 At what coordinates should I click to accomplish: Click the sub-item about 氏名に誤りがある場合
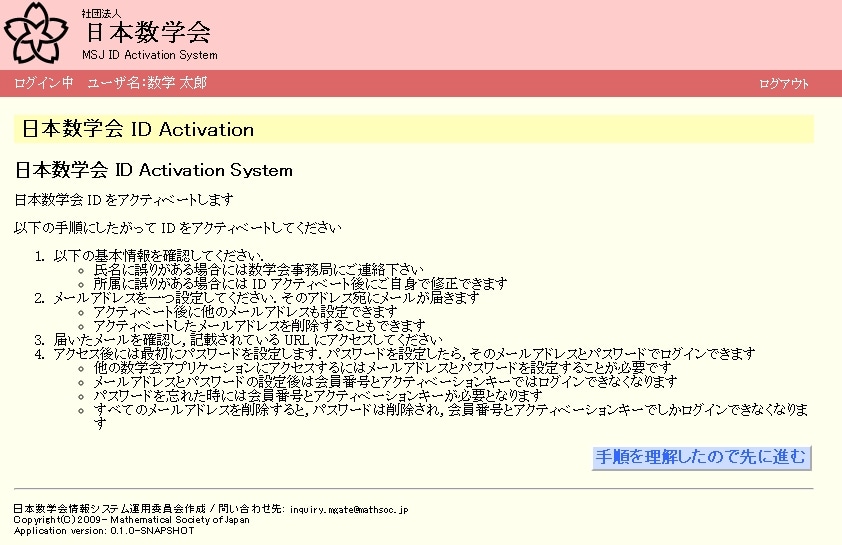pyautogui.click(x=258, y=270)
